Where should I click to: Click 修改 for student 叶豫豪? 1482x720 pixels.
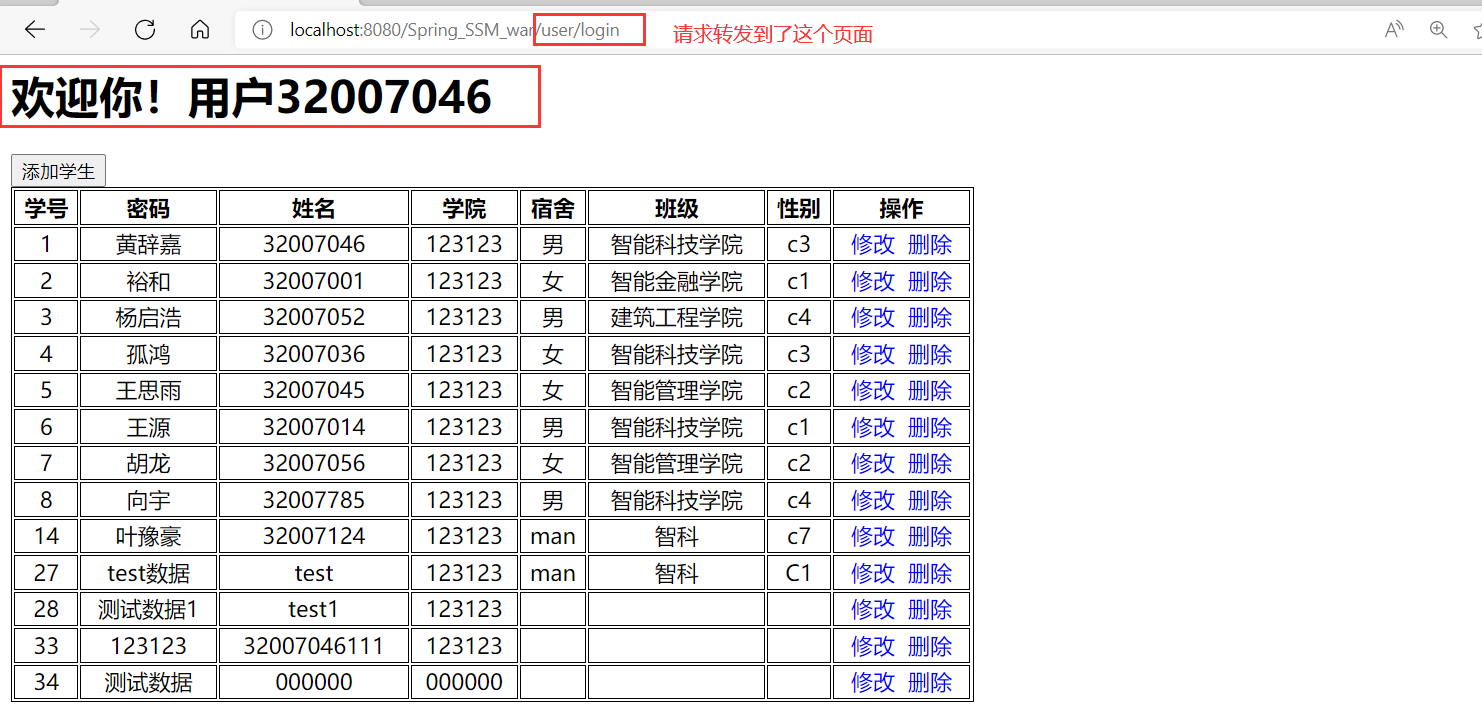click(872, 537)
